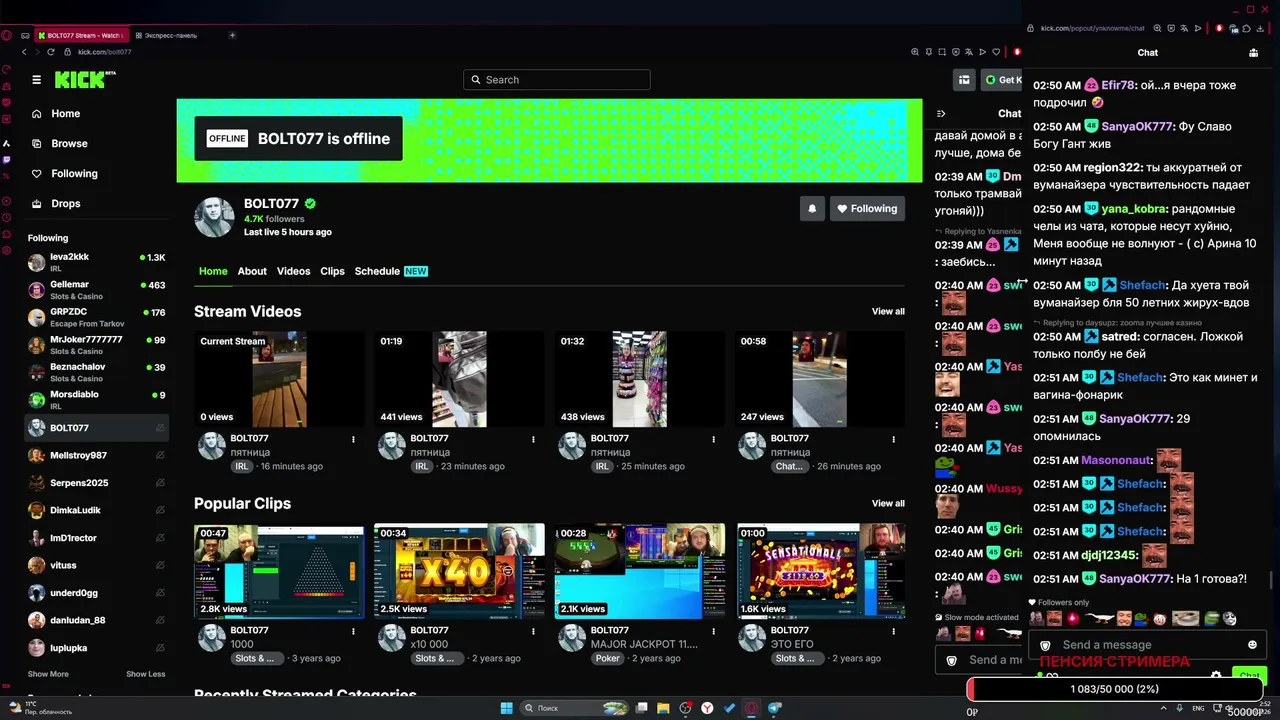
Task: Send message with green Chat button
Action: click(x=1249, y=675)
